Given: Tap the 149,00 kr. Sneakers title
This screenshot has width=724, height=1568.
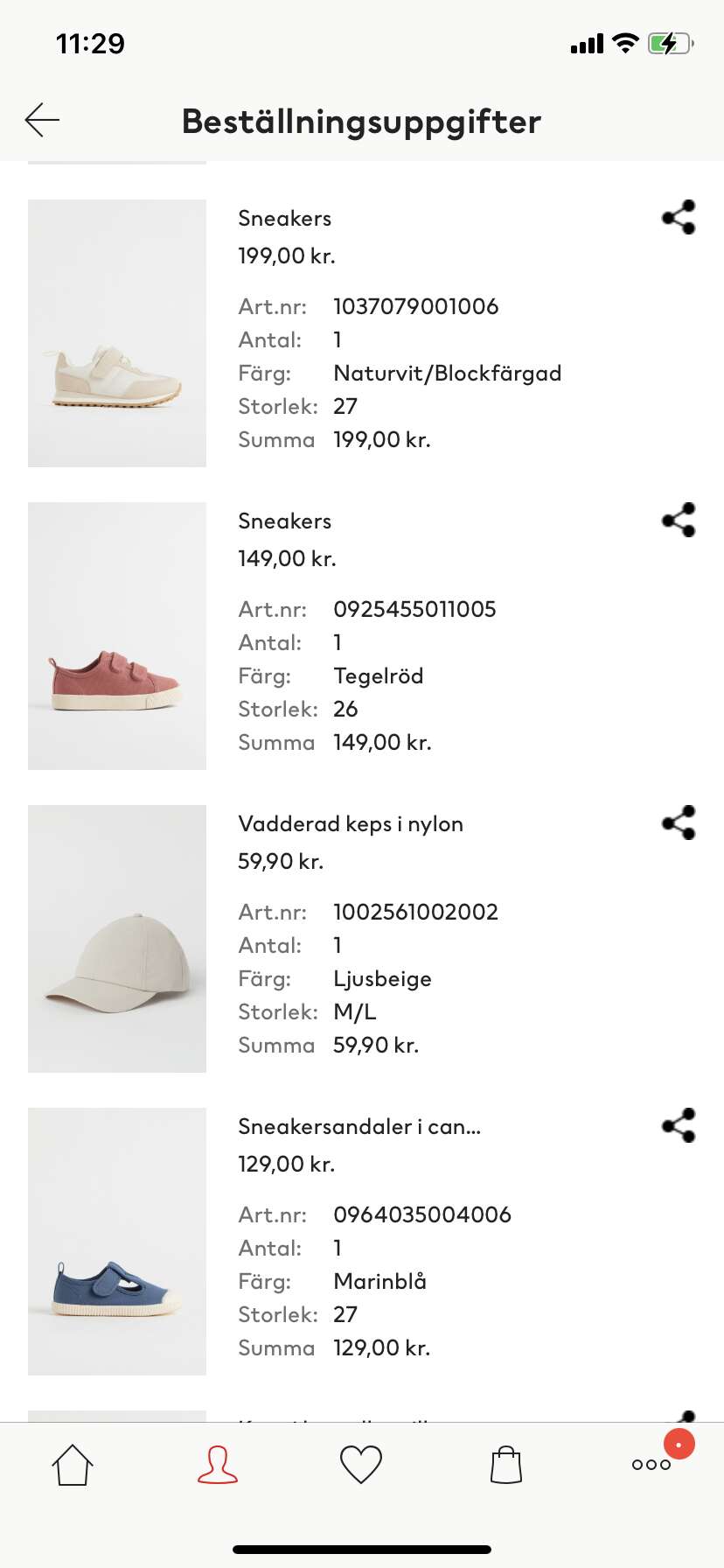Looking at the screenshot, I should 285,521.
